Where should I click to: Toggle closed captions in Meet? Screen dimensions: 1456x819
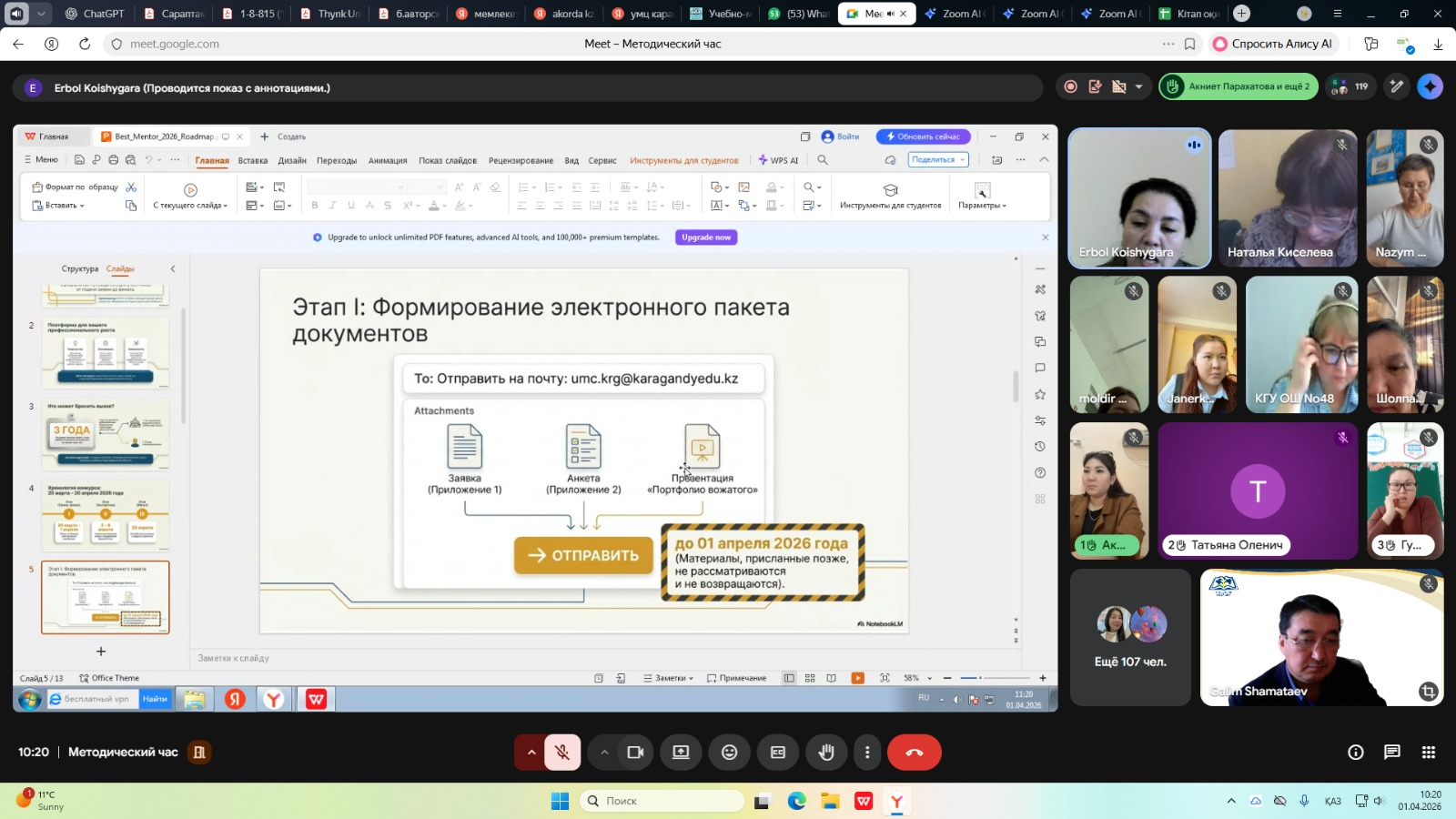pos(778,753)
